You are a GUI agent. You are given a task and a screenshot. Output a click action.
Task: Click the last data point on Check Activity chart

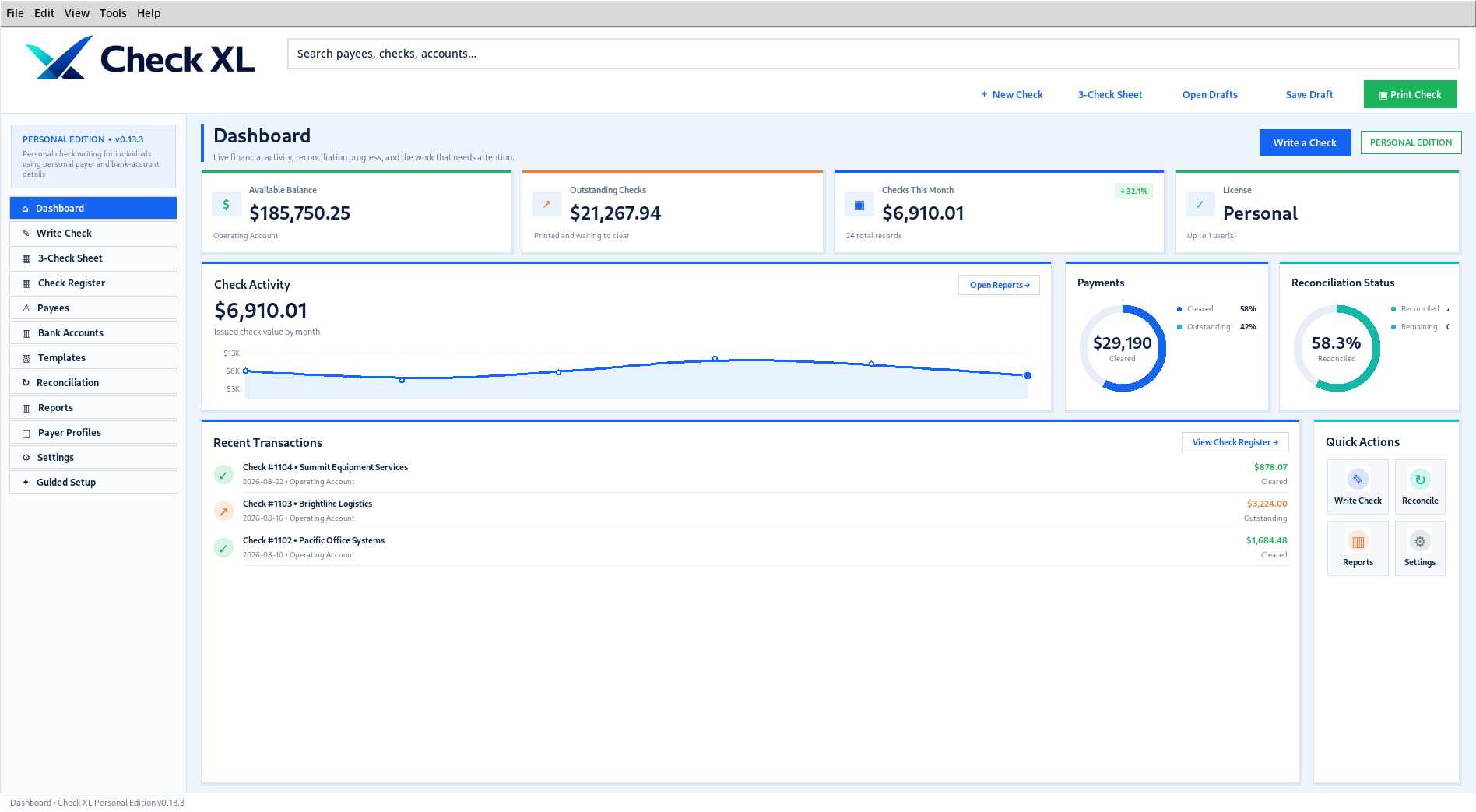point(1028,375)
